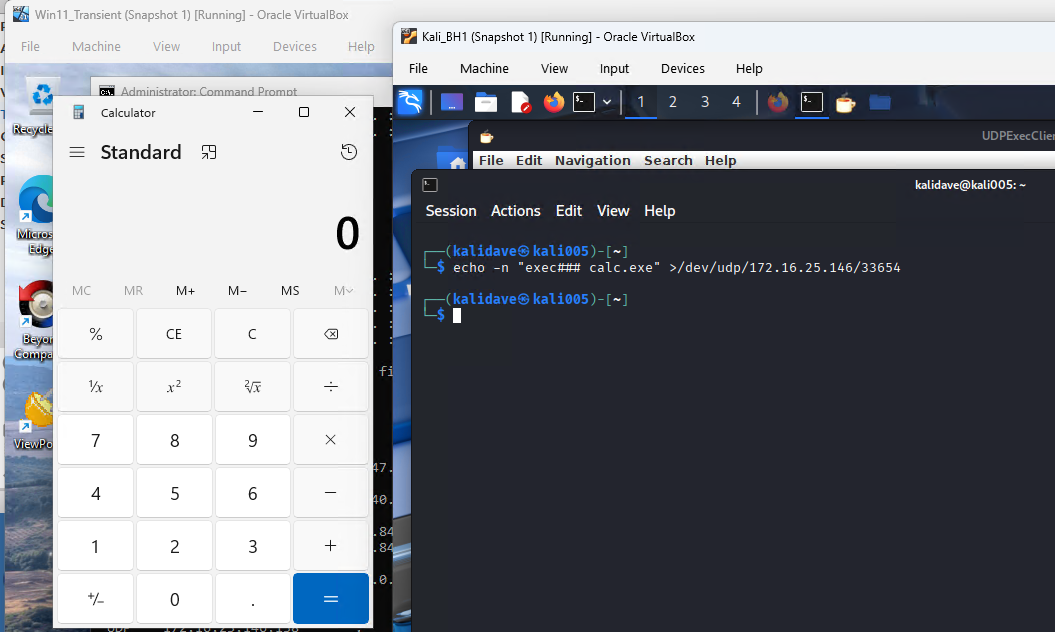1055x632 pixels.
Task: Open the Machine menu of Win11 VirtualBox
Action: [x=96, y=46]
